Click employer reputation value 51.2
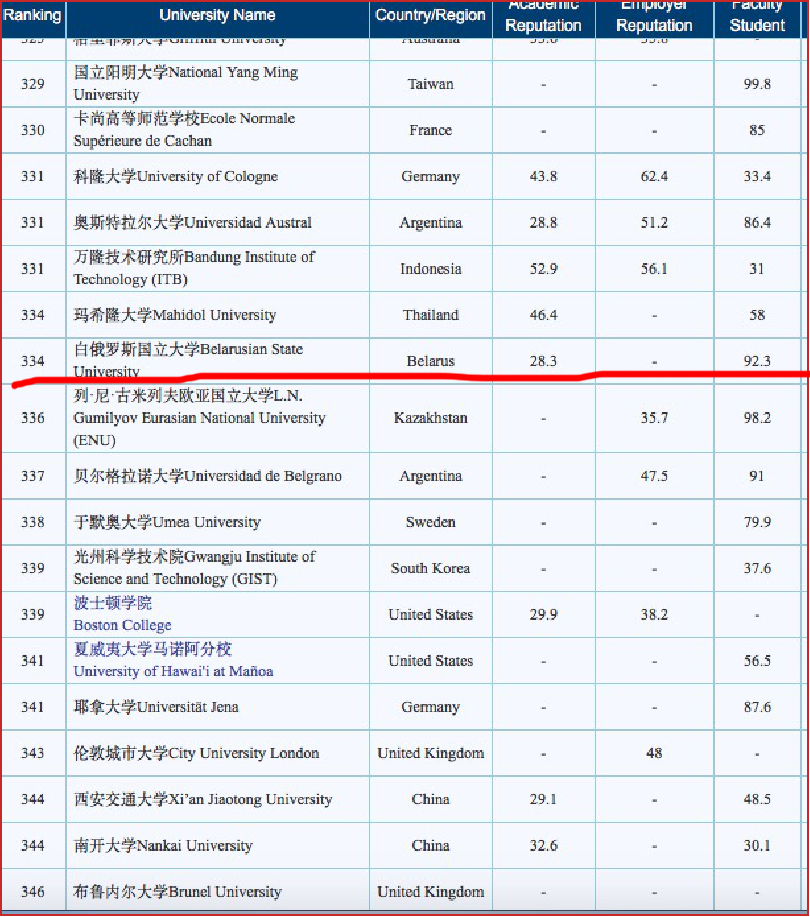 (654, 222)
